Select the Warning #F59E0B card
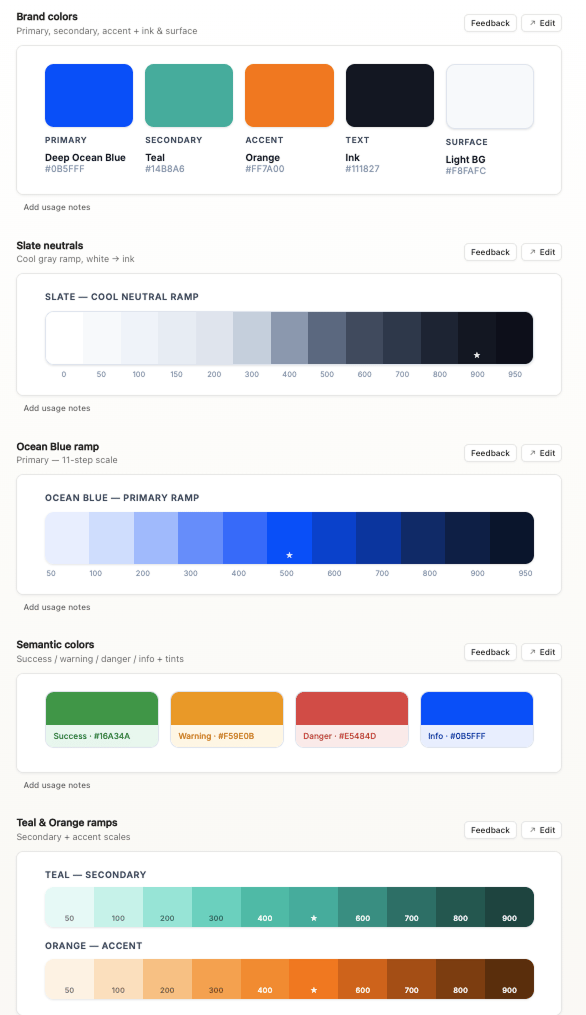The image size is (586, 1015). 227,720
